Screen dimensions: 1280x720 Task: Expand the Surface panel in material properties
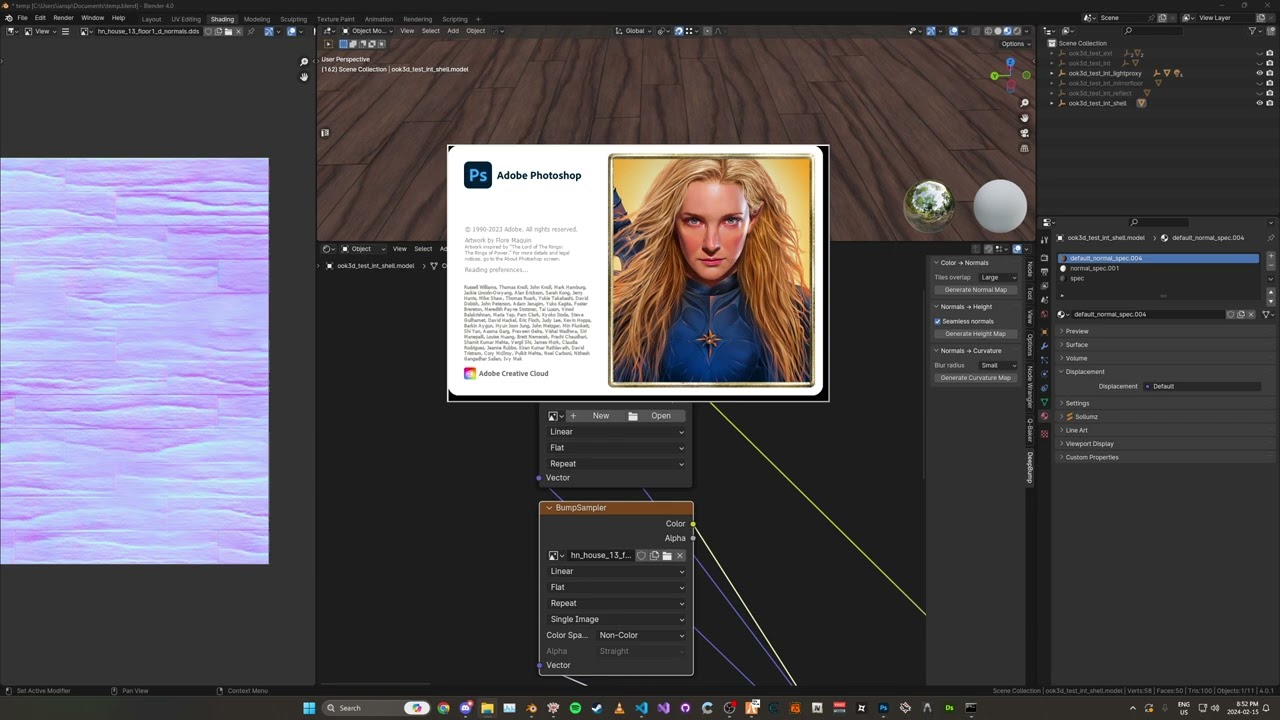pyautogui.click(x=1076, y=345)
